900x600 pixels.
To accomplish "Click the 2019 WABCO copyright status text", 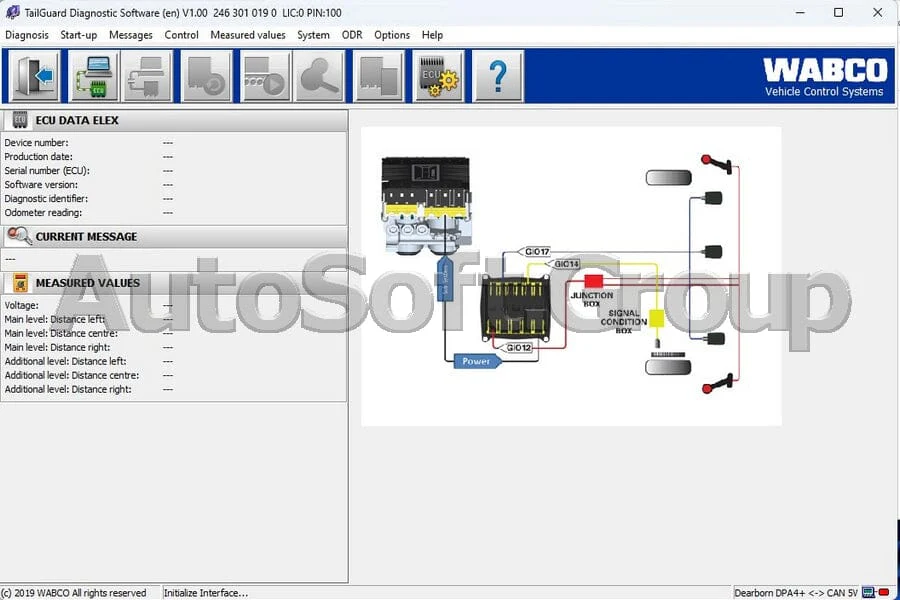I will 74,593.
